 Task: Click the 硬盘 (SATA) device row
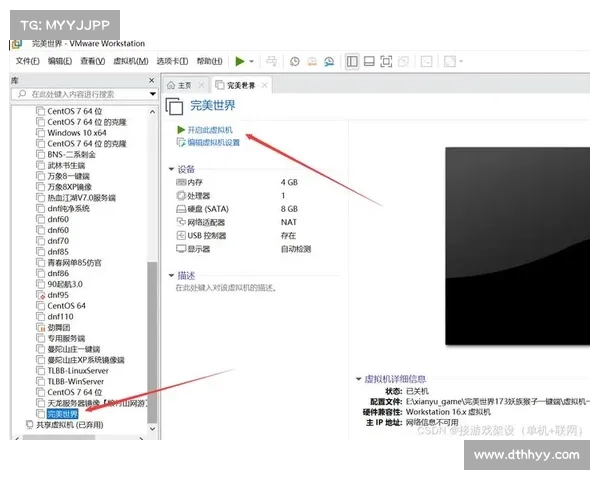(x=237, y=209)
